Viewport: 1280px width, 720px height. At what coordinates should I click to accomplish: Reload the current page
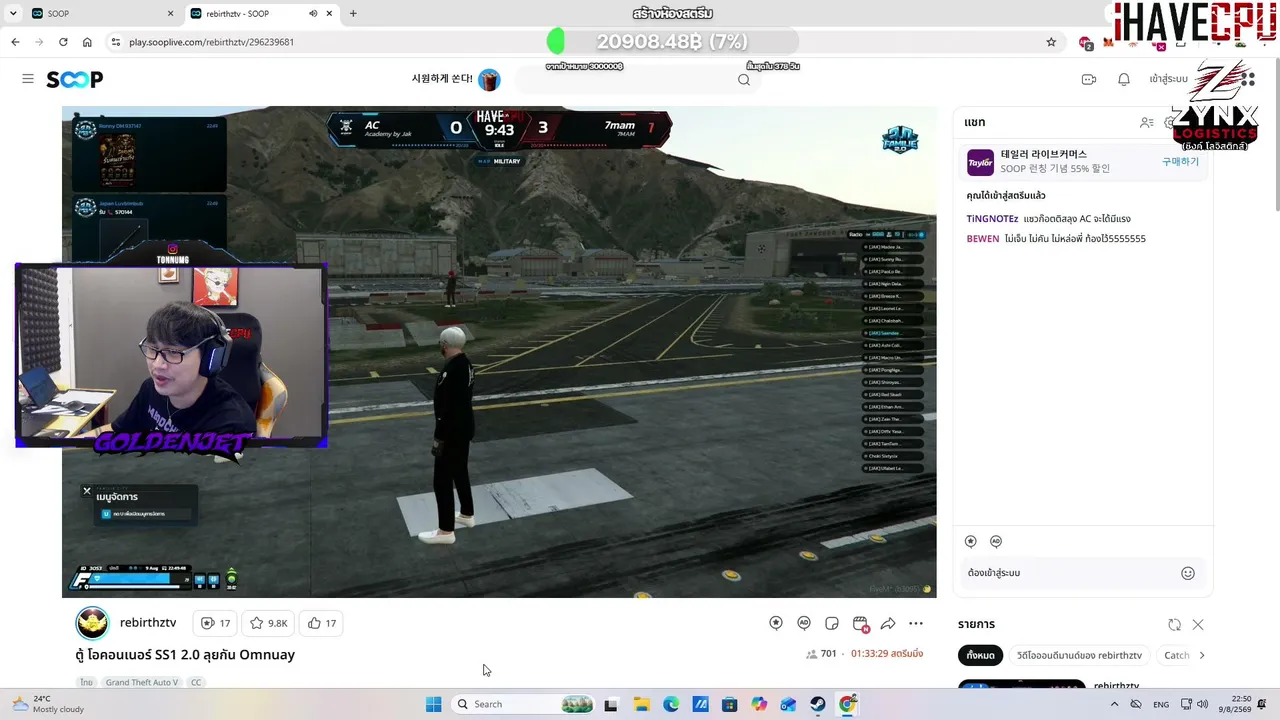[x=63, y=42]
